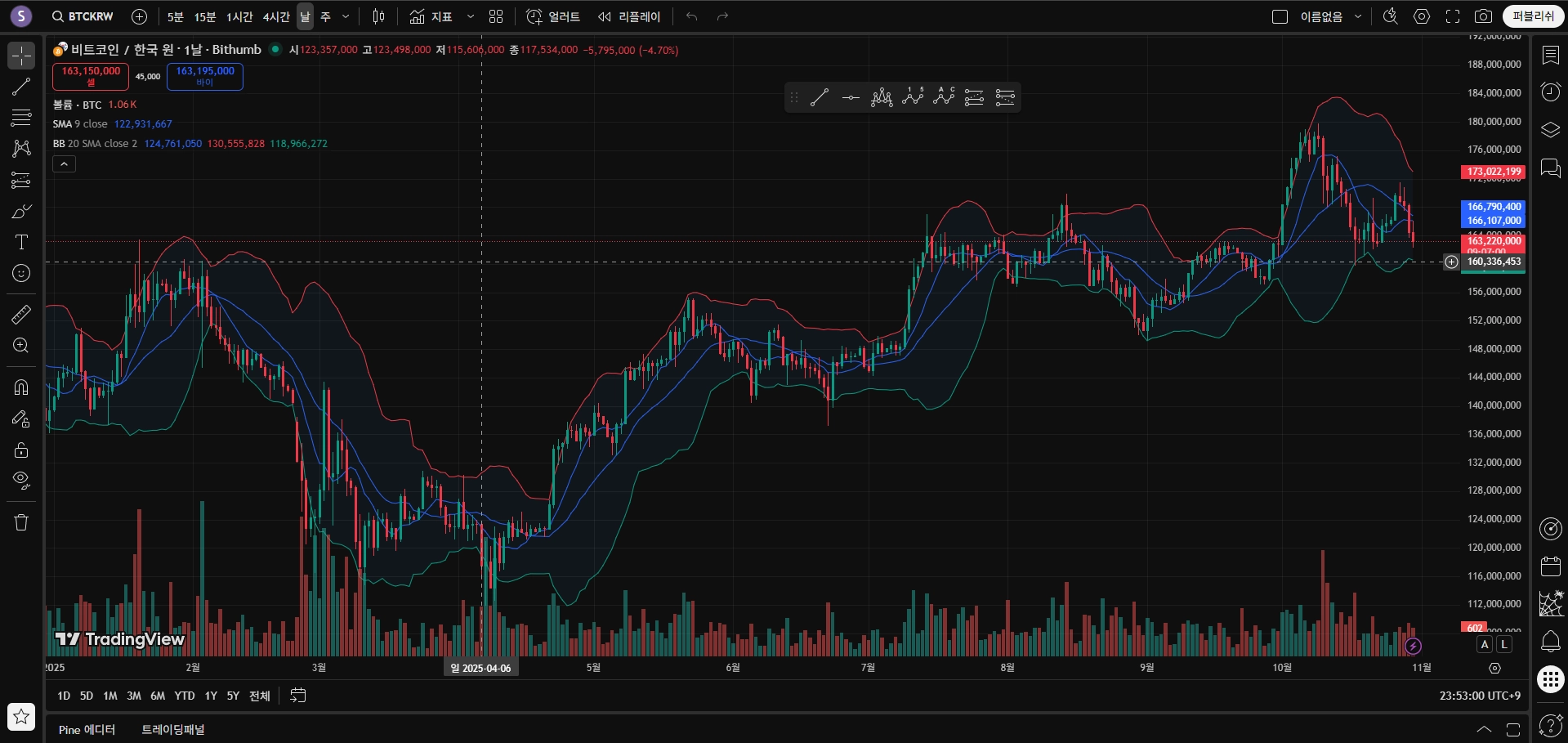Image resolution: width=1568 pixels, height=743 pixels.
Task: Click the BTCKRW symbol search field
Action: [83, 16]
